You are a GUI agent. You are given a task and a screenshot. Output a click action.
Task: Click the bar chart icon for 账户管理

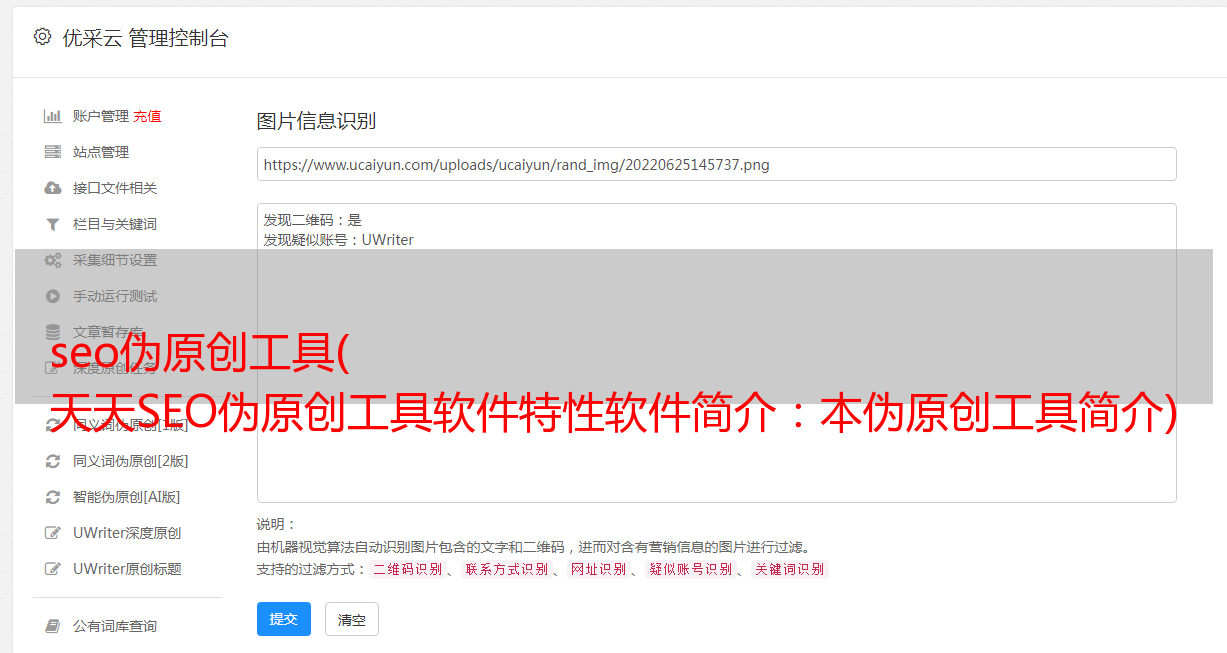(x=53, y=116)
